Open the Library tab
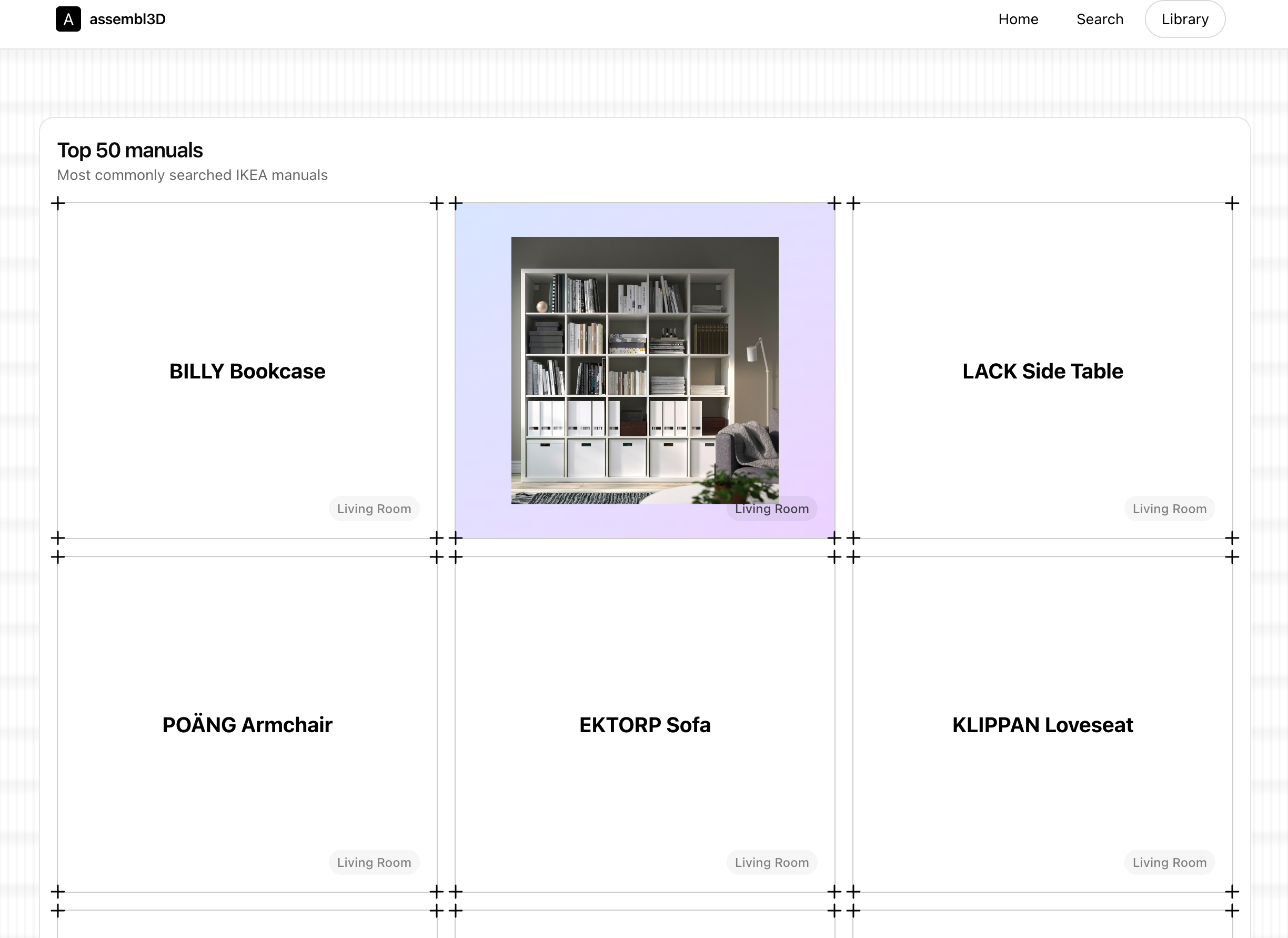This screenshot has width=1288, height=938. click(1185, 19)
